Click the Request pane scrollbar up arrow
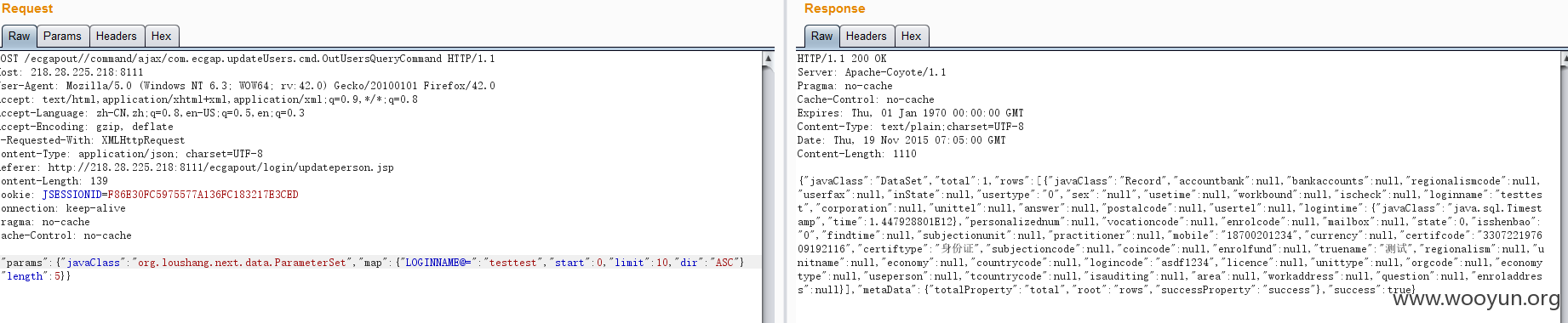Image resolution: width=1568 pixels, height=323 pixels. 768,59
